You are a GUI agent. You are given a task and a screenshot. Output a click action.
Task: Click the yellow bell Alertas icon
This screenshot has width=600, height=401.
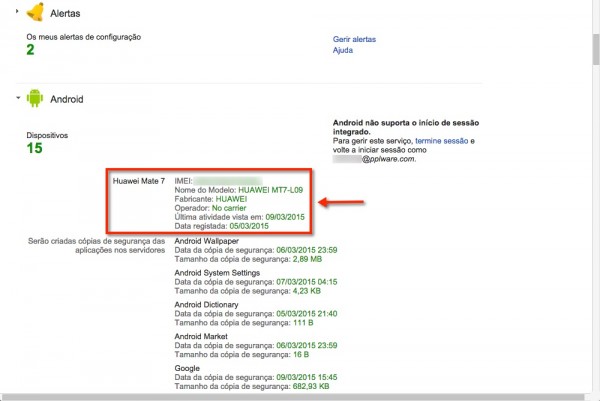[x=35, y=11]
